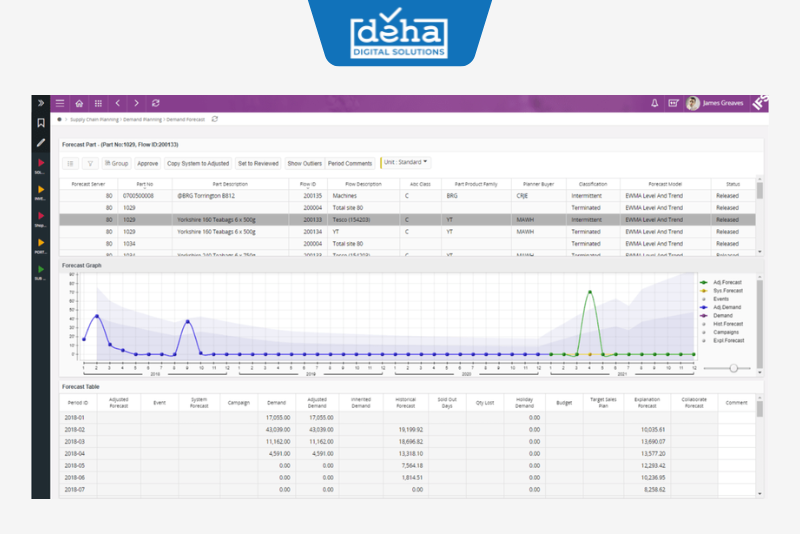The height and width of the screenshot is (534, 800).
Task: Sort by Part No column header
Action: 144,184
